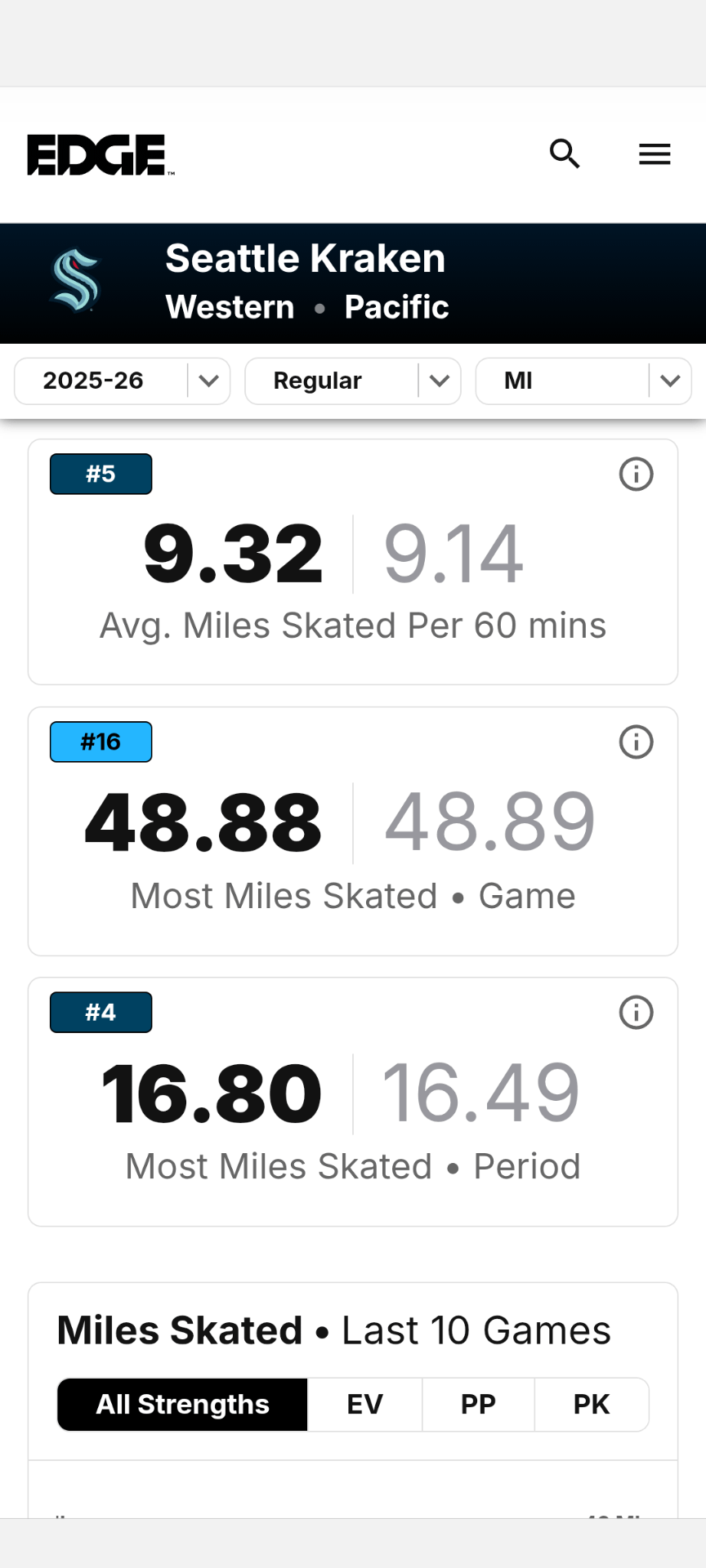
Task: Click the Pacific division link
Action: (x=396, y=307)
